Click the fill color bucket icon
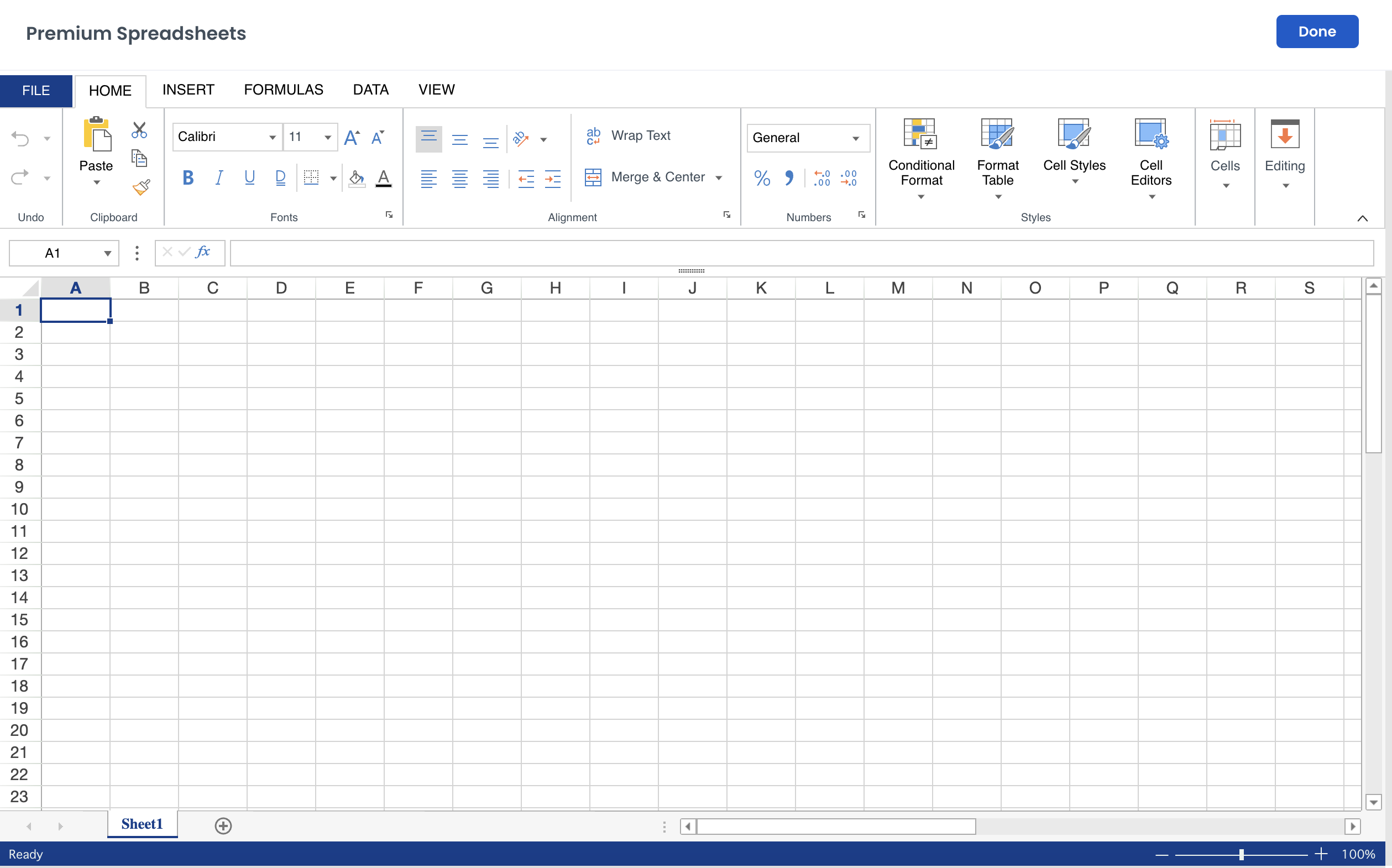This screenshot has height=868, width=1392. pyautogui.click(x=357, y=178)
